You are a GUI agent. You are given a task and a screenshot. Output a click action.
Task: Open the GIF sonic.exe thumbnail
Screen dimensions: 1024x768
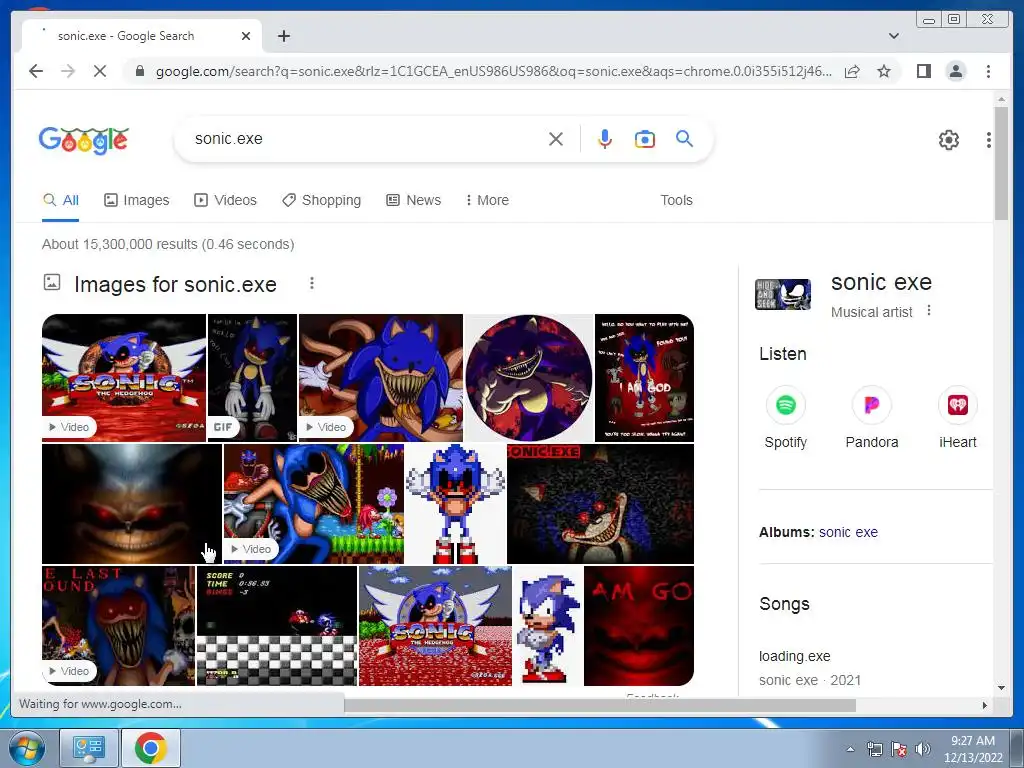coord(252,378)
